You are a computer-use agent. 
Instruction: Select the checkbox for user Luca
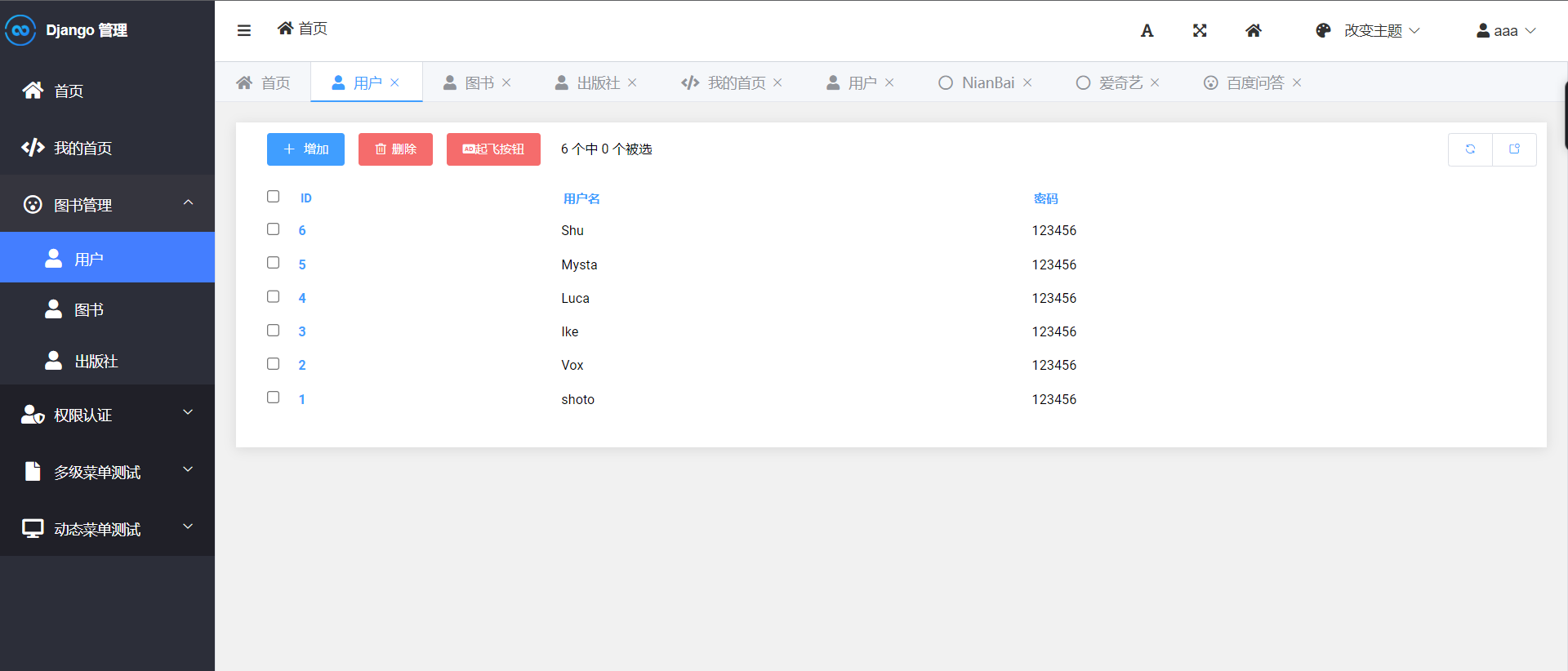point(274,297)
